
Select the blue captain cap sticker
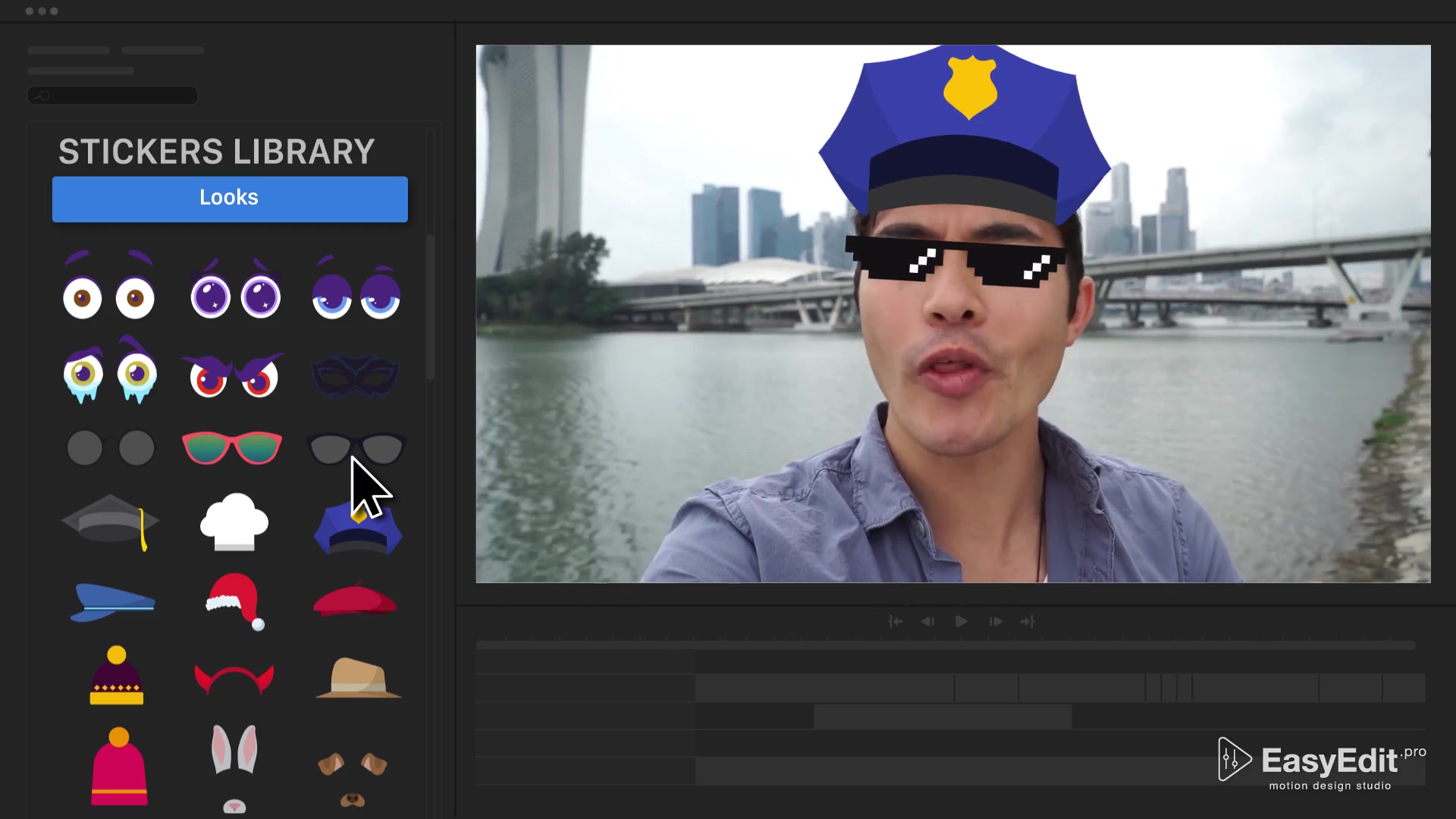pyautogui.click(x=112, y=602)
